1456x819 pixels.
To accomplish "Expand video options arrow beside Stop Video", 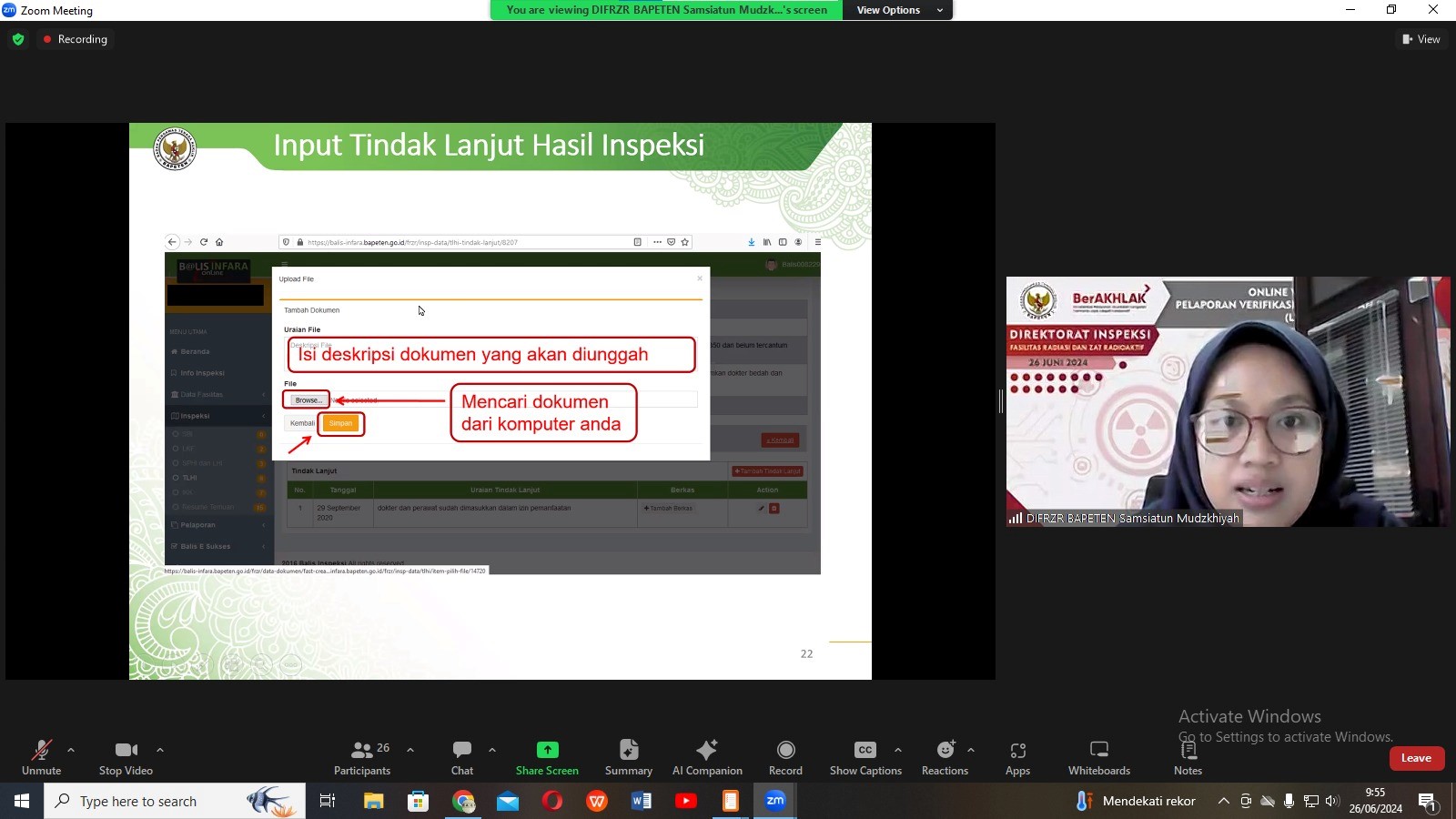I will click(x=160, y=750).
